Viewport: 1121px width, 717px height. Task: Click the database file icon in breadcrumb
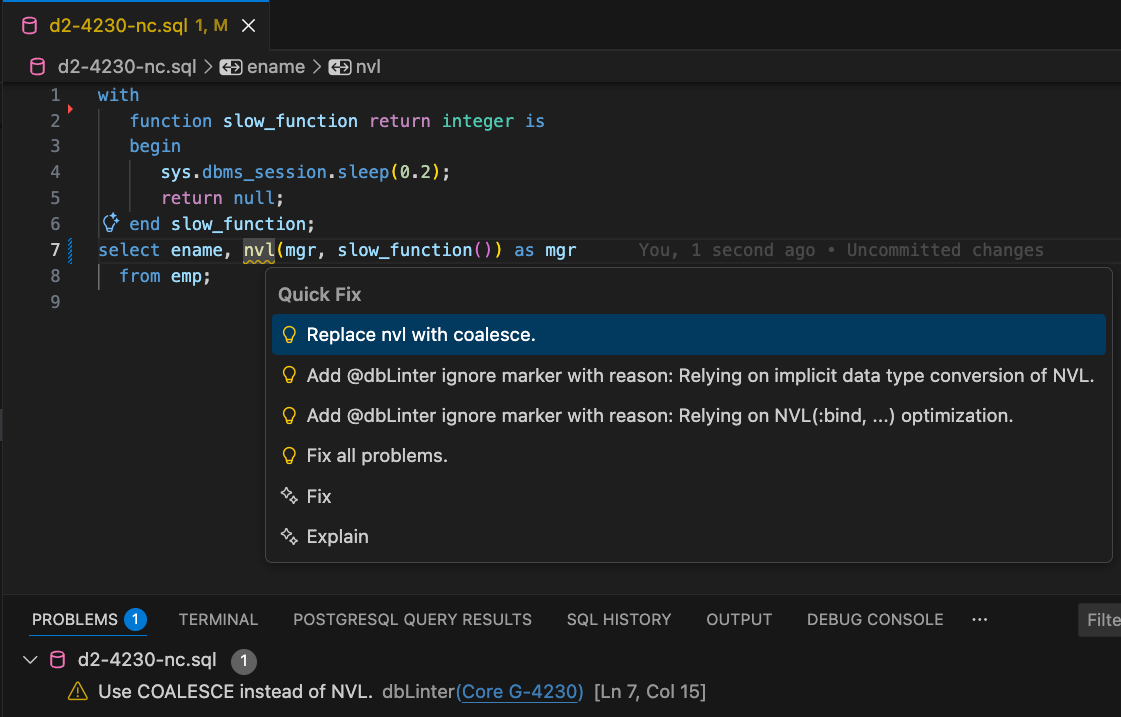coord(38,67)
